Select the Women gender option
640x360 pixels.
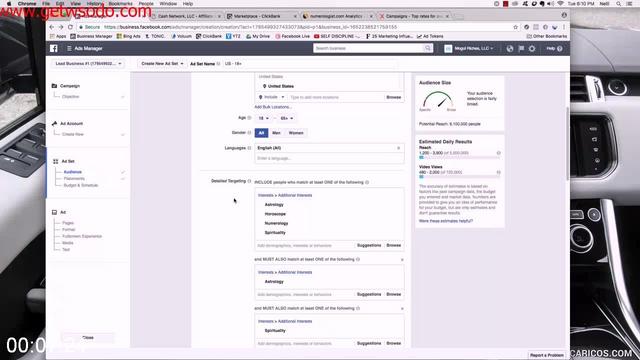click(x=296, y=133)
